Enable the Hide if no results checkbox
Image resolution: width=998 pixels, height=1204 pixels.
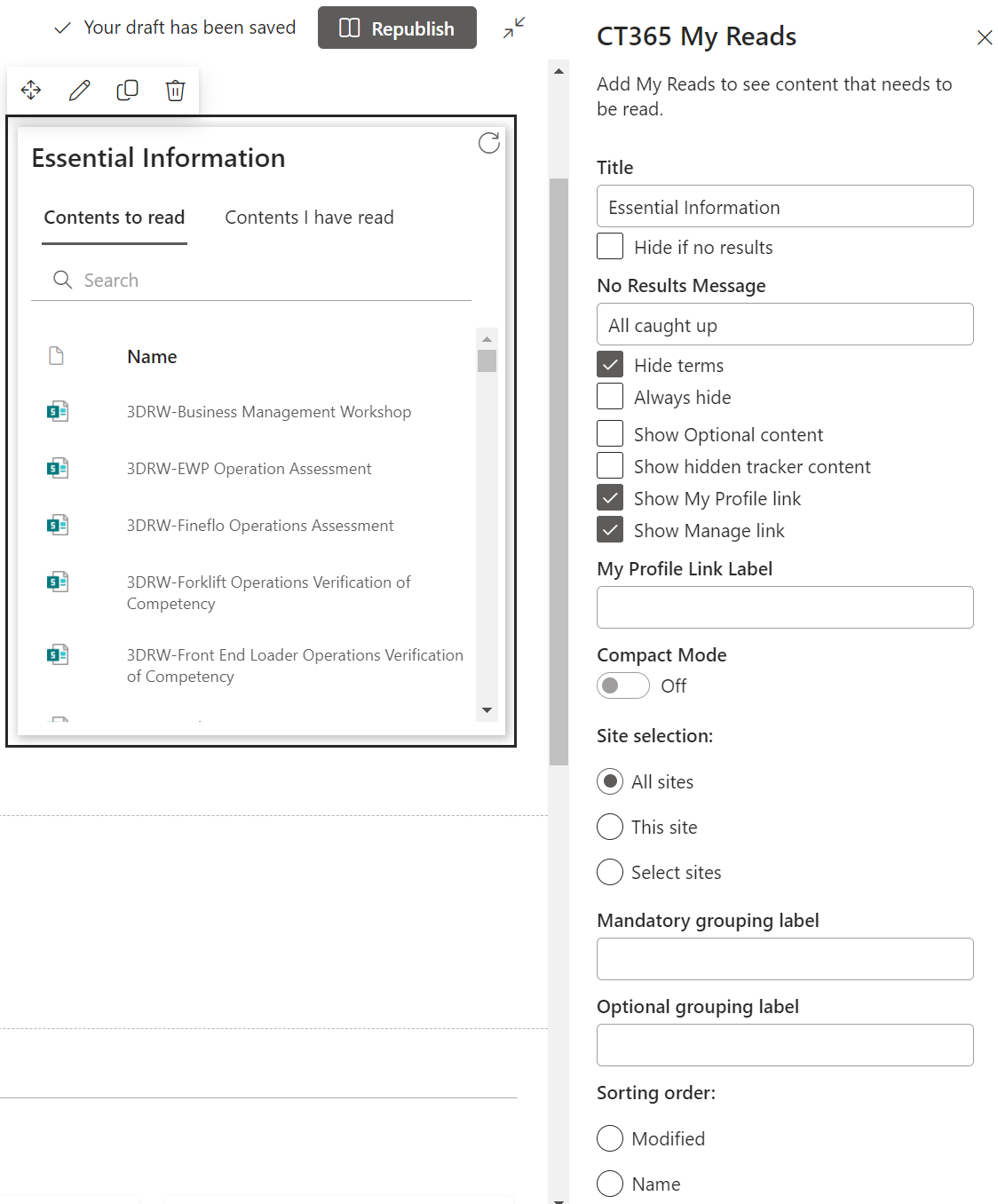click(610, 247)
